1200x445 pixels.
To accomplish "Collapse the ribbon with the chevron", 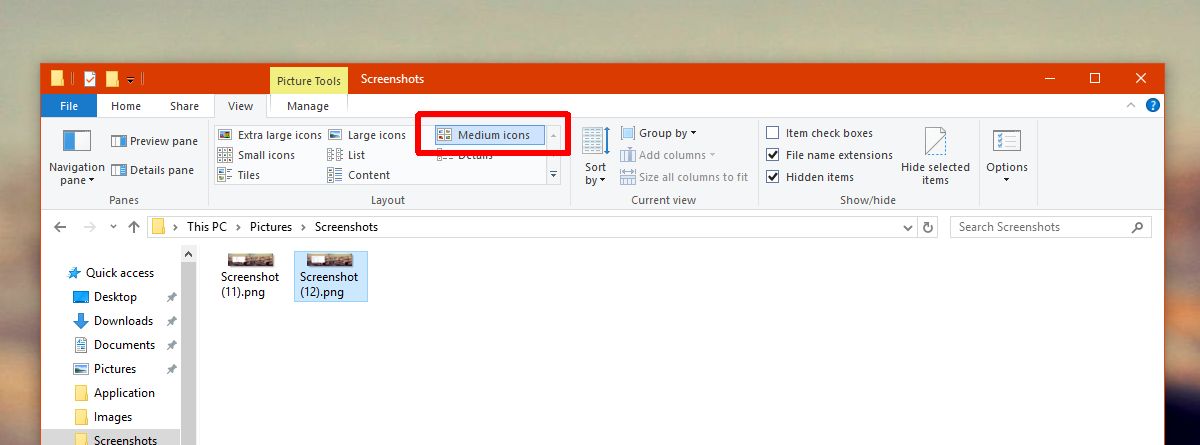I will tap(1131, 105).
